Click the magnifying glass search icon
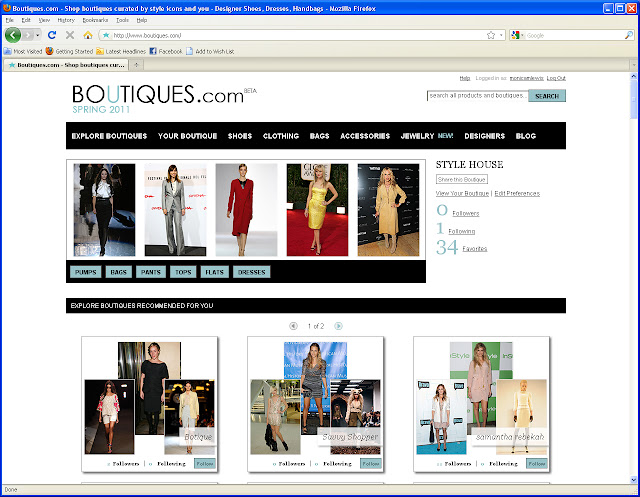 pyautogui.click(x=629, y=36)
